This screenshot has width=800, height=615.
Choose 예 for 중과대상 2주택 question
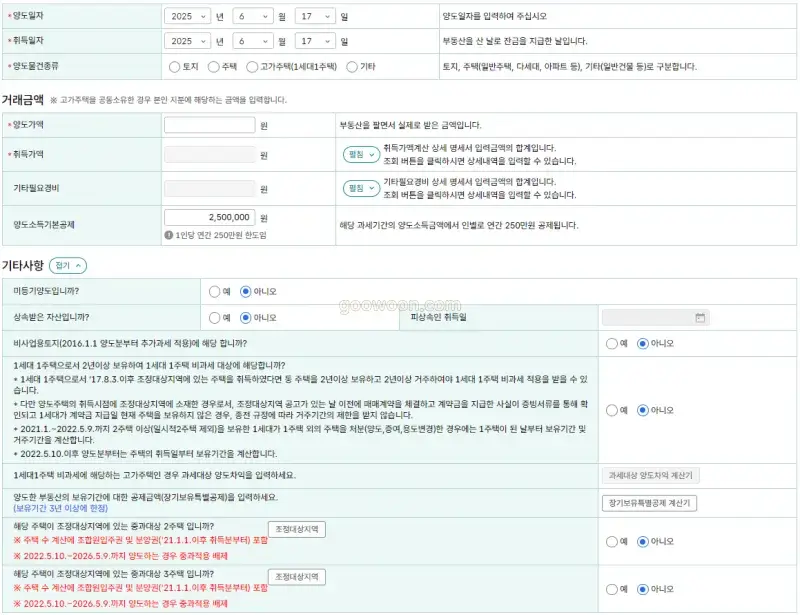[x=612, y=542]
